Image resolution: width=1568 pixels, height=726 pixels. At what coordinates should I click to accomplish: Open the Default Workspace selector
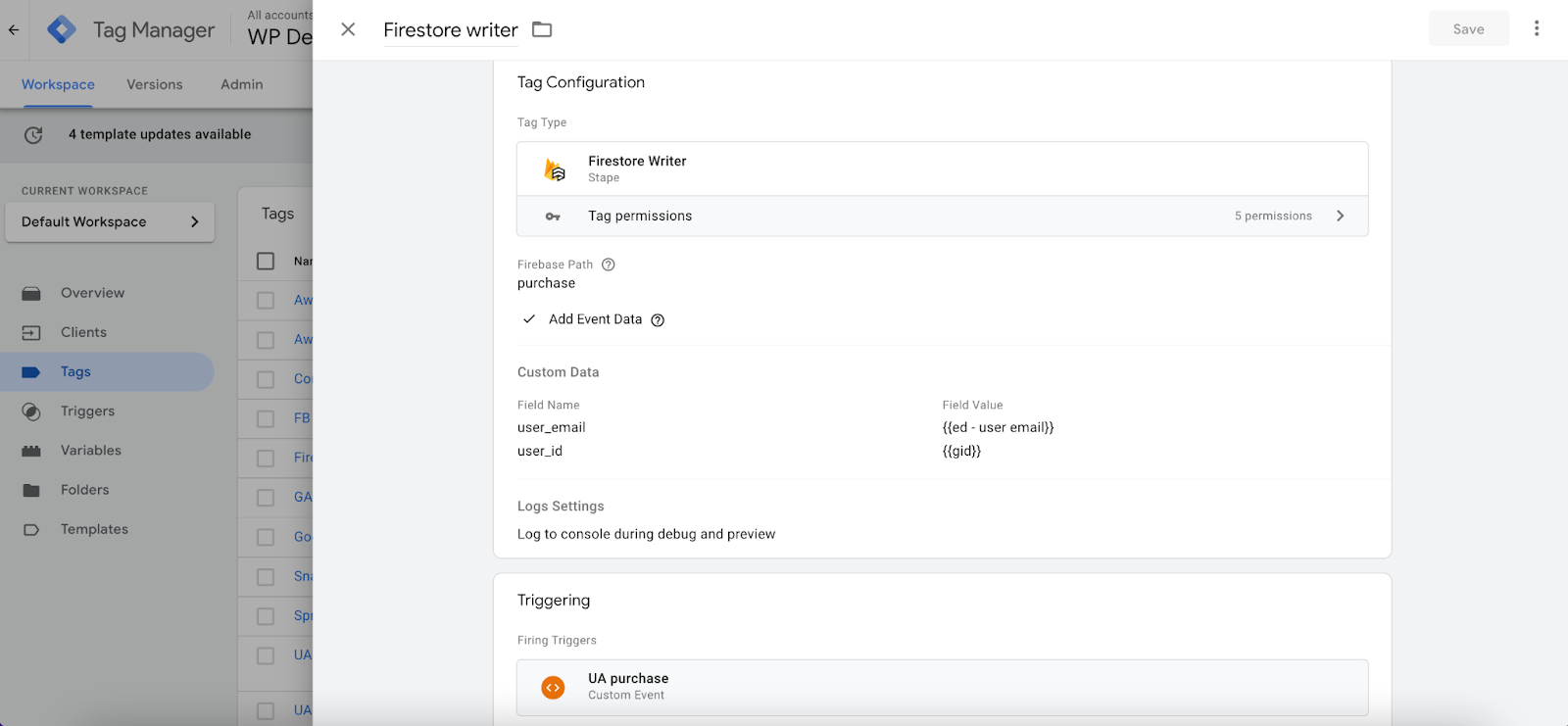click(110, 221)
